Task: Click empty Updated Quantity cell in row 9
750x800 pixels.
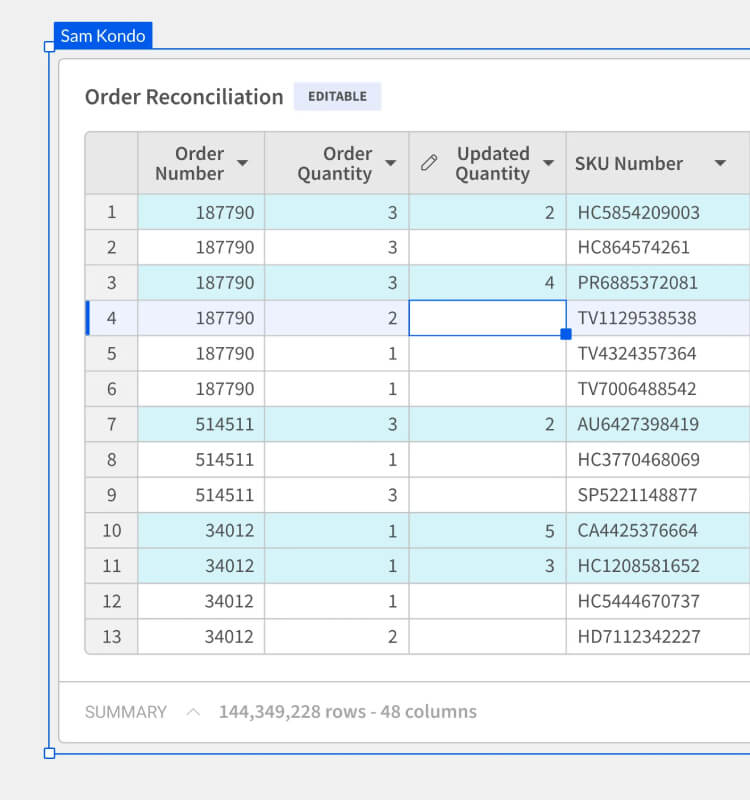Action: 487,495
